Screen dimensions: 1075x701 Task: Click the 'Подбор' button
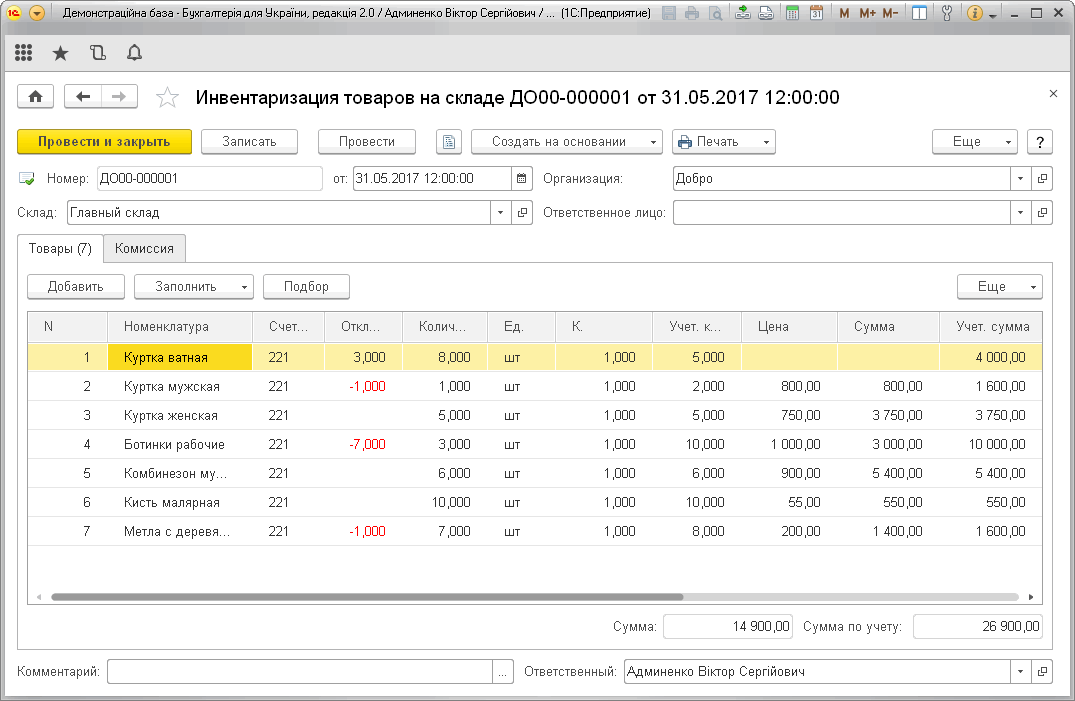306,287
